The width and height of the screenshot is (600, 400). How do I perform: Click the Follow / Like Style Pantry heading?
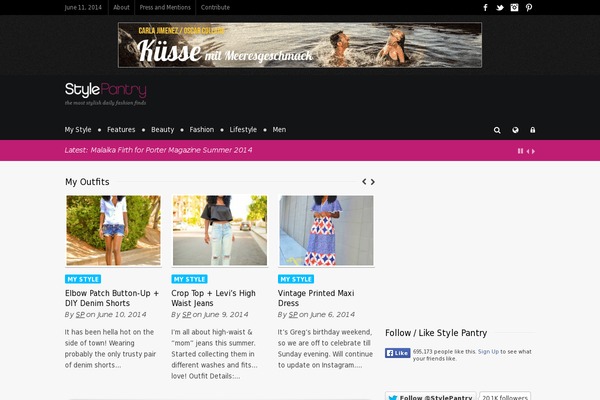pos(436,333)
